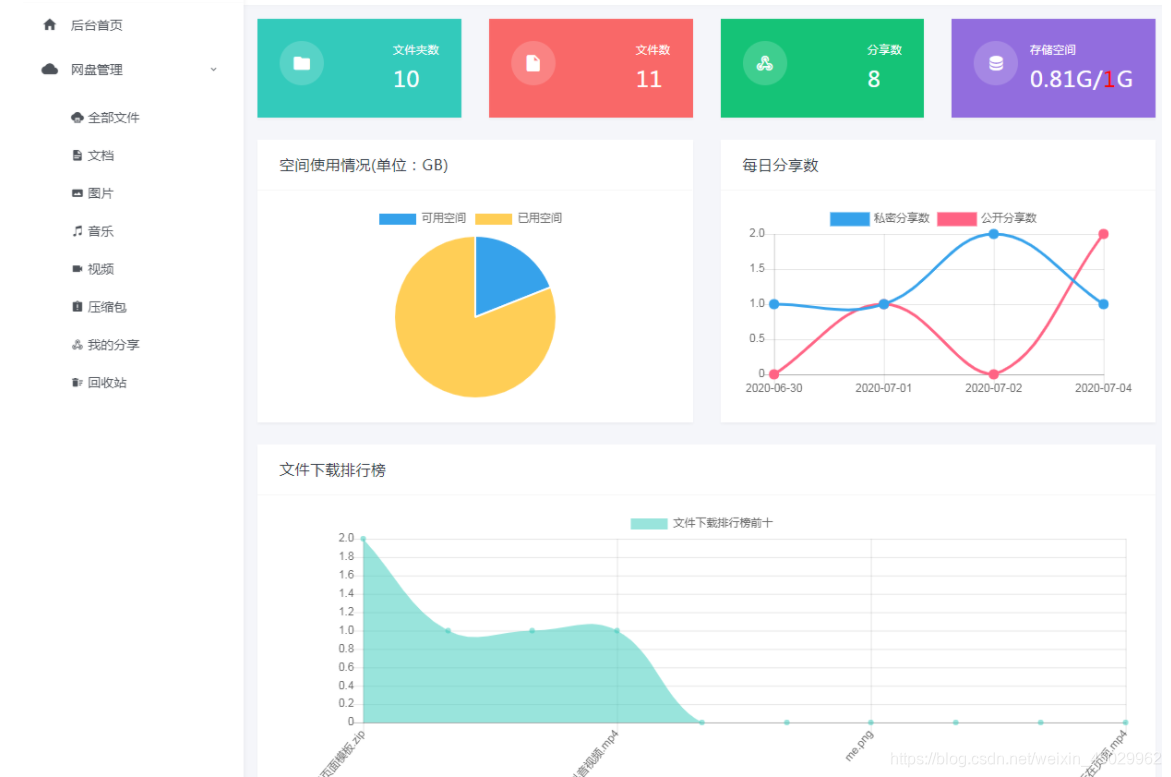This screenshot has height=777, width=1171.
Task: Go to 我的分享 in the sidebar
Action: point(114,345)
